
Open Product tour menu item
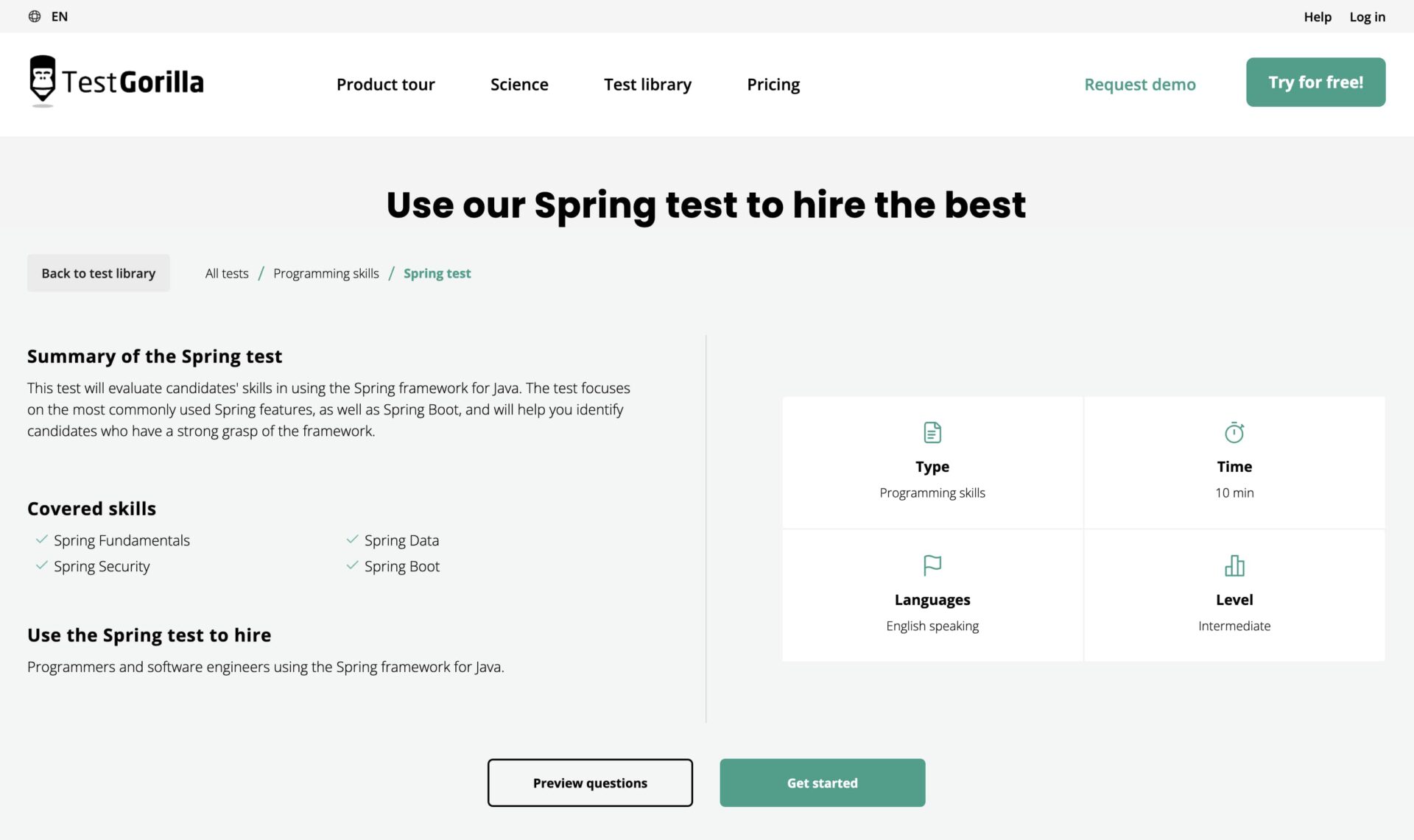[385, 85]
